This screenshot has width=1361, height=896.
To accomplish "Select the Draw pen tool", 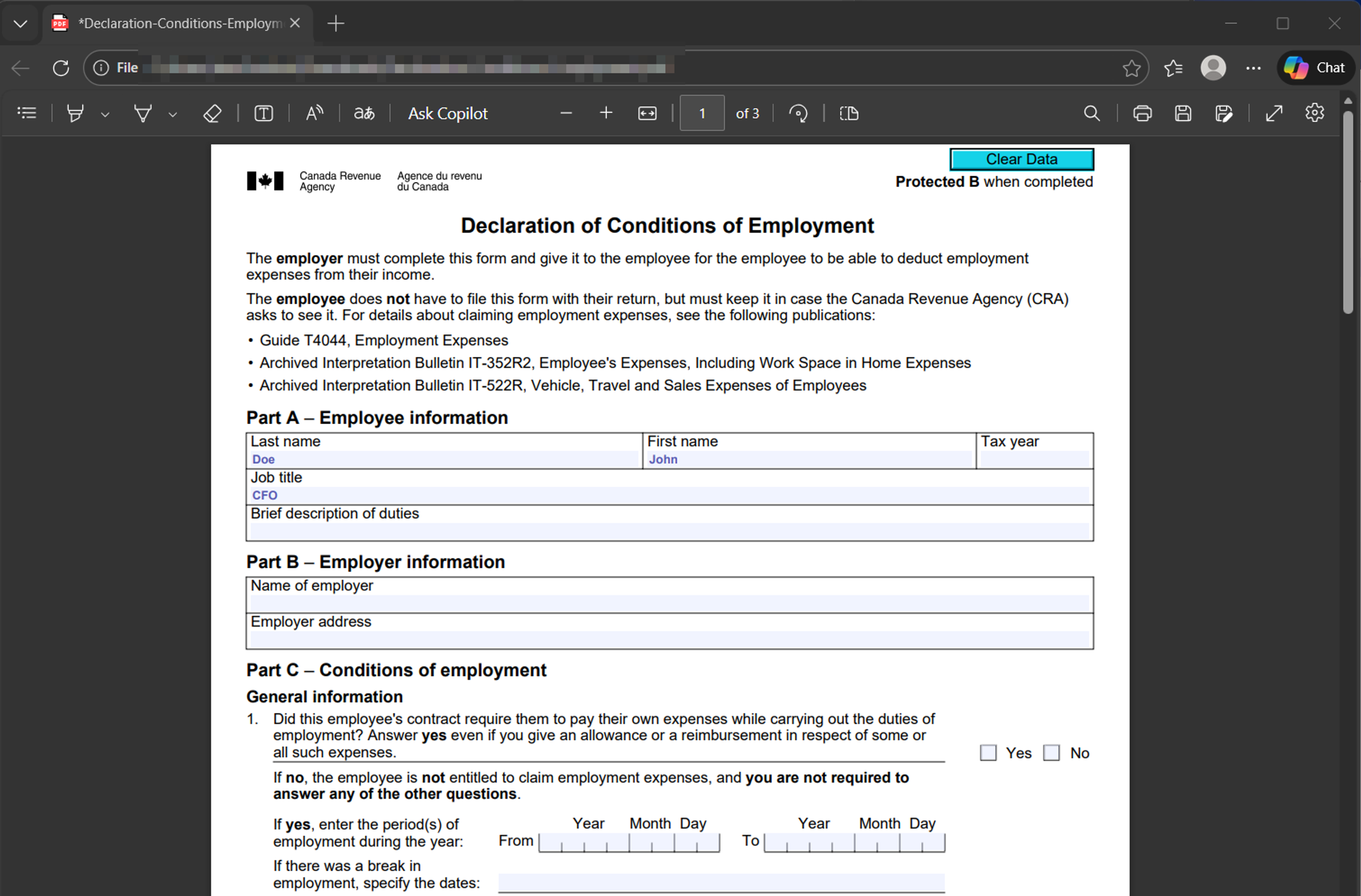I will tap(142, 113).
